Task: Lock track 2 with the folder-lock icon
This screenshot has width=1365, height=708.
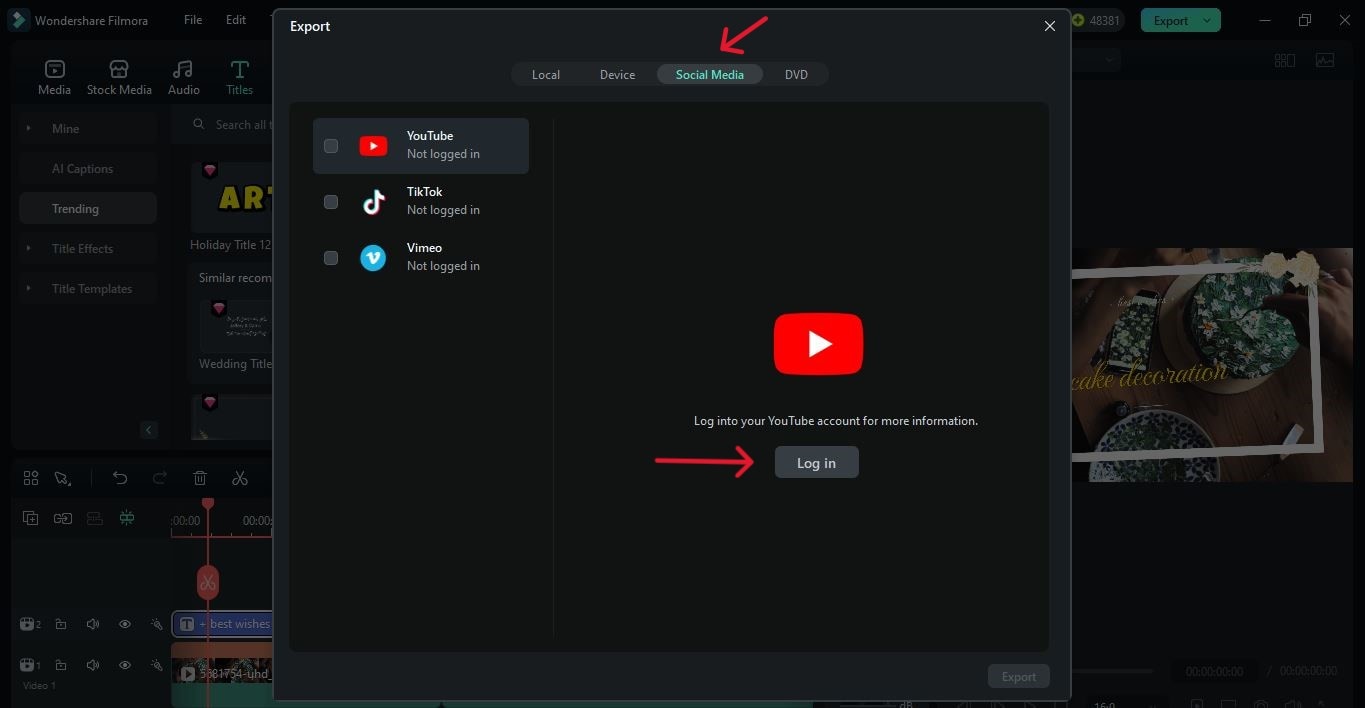Action: 61,624
